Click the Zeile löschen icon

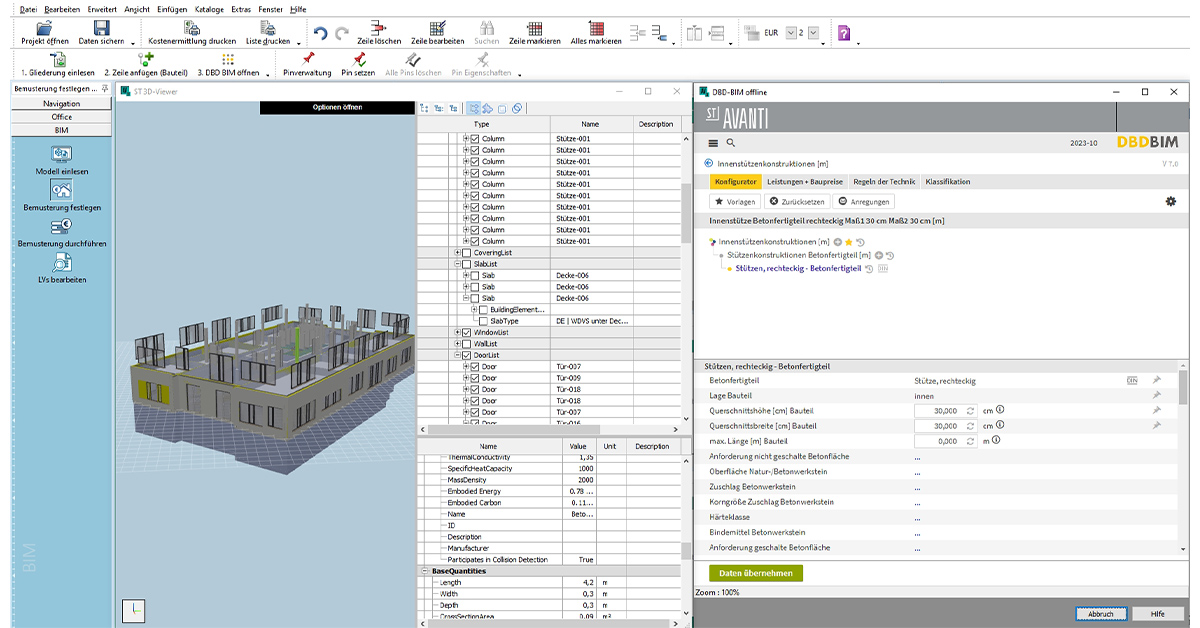point(379,27)
